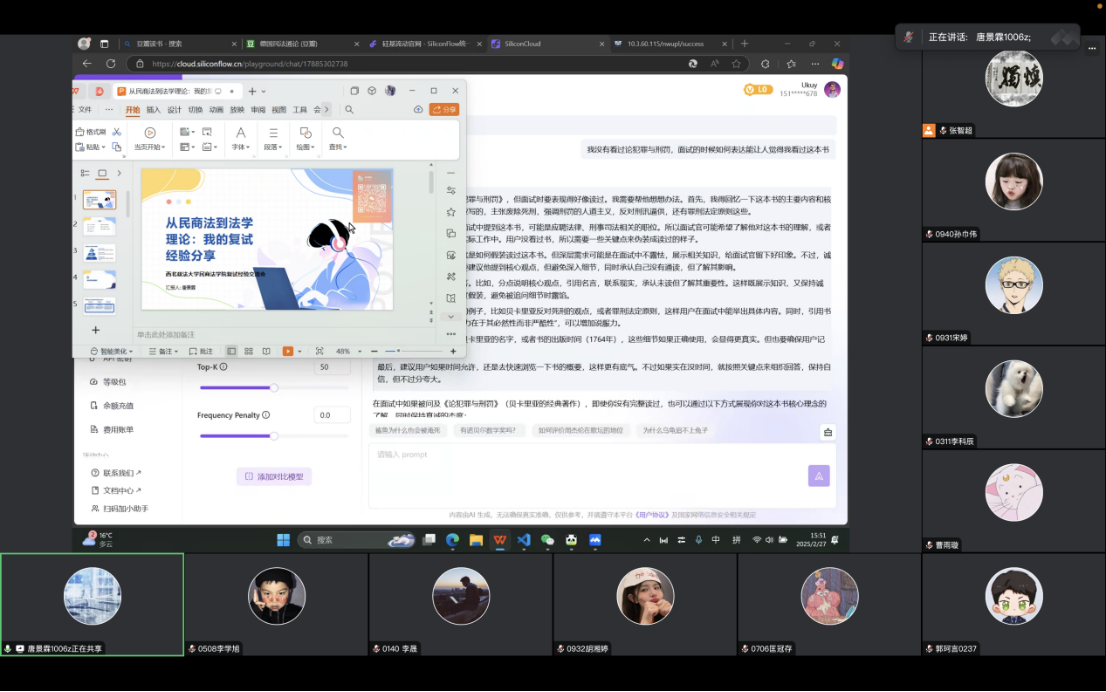
Task: Click the magnifier search icon in ribbon tabs
Action: pos(349,110)
